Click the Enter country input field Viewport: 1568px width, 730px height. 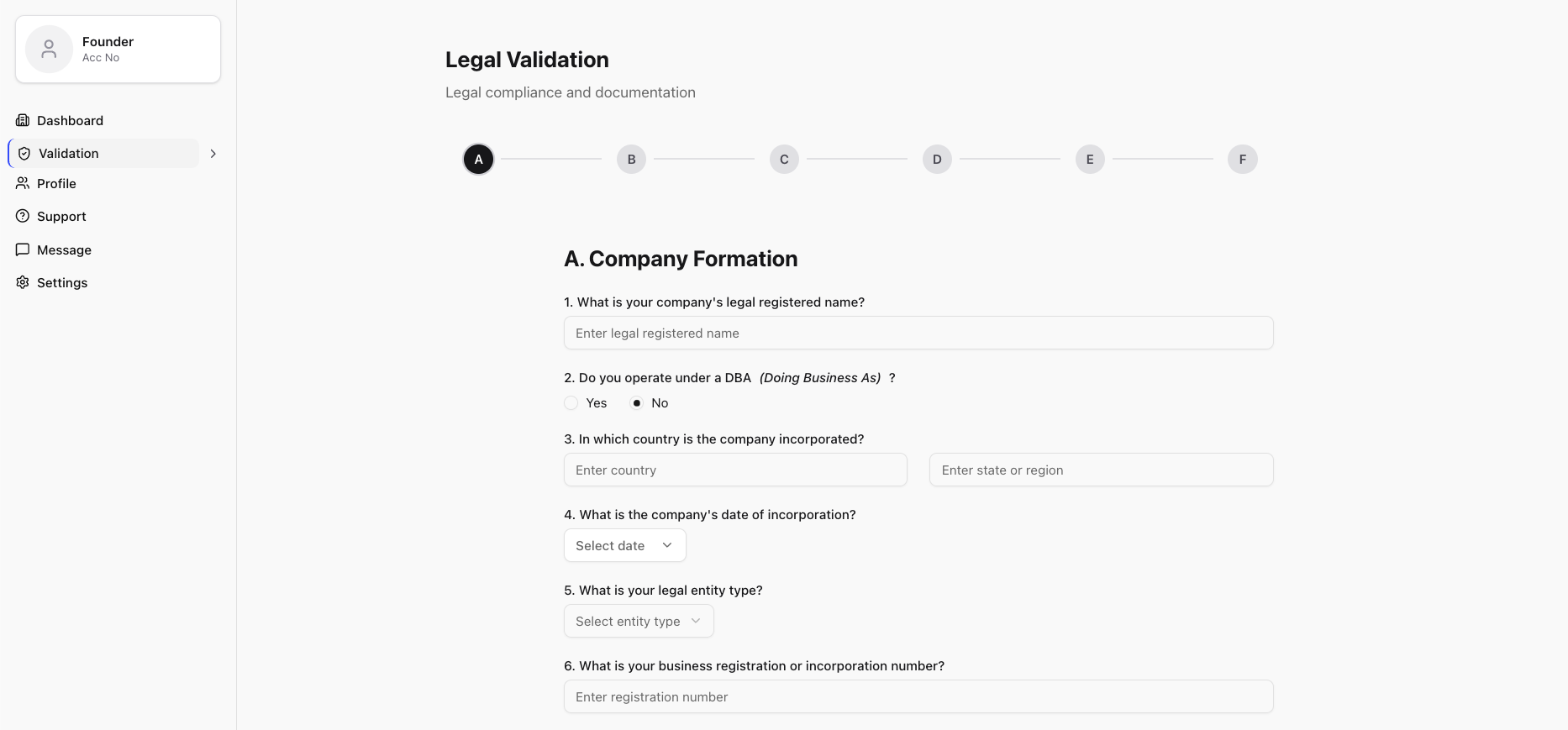[735, 470]
